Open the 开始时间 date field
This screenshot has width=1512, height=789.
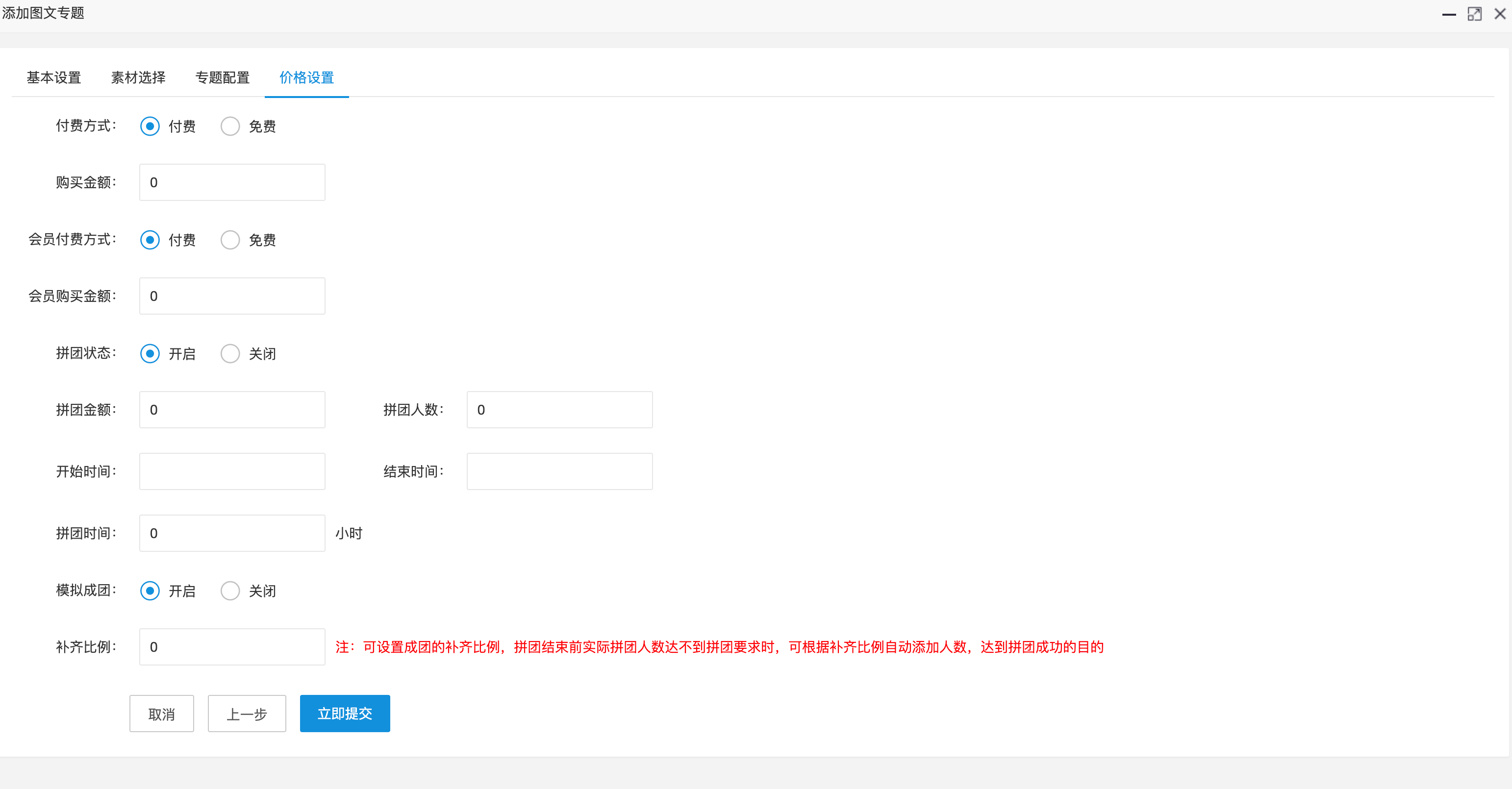click(x=232, y=471)
